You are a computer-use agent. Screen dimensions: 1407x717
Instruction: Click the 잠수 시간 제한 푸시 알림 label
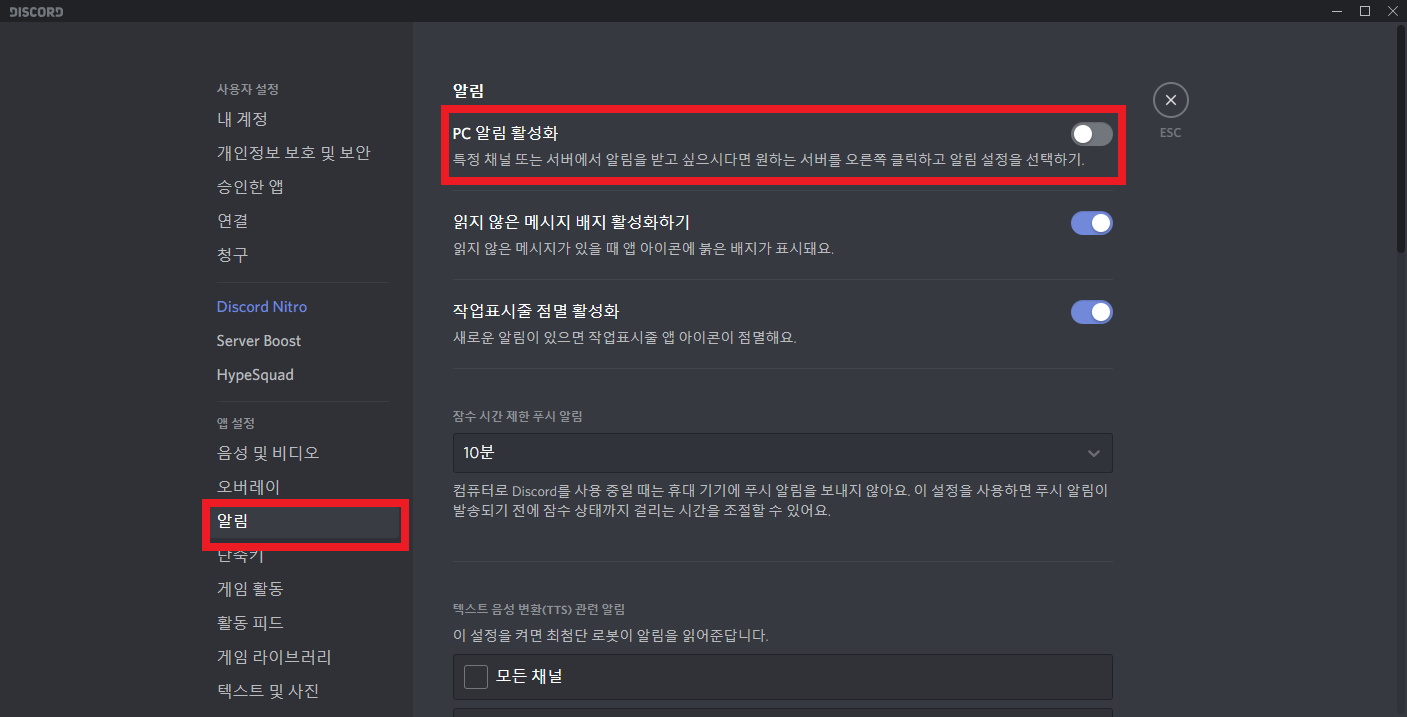517,416
